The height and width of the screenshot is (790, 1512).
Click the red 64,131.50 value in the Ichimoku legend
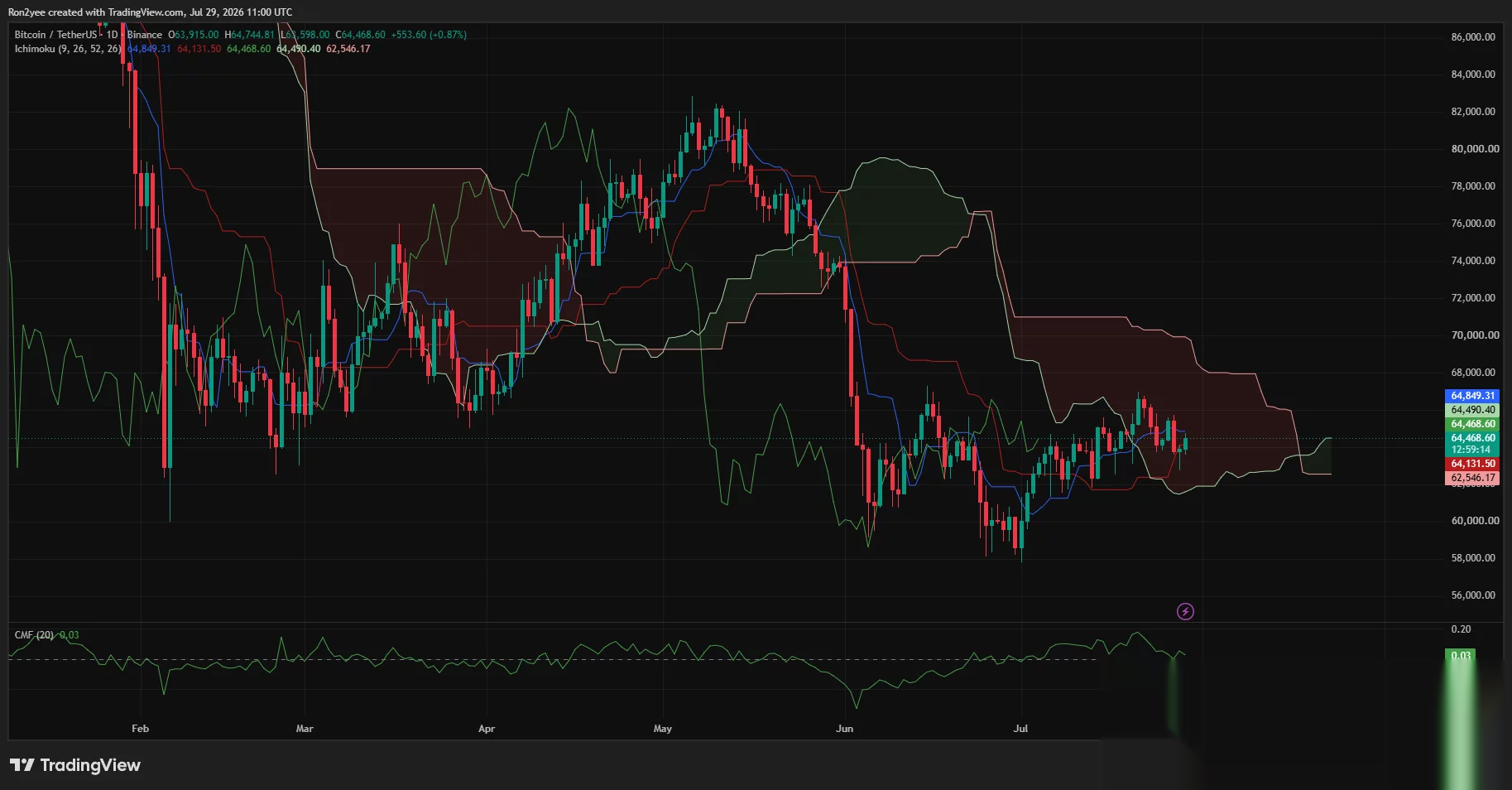[199, 49]
